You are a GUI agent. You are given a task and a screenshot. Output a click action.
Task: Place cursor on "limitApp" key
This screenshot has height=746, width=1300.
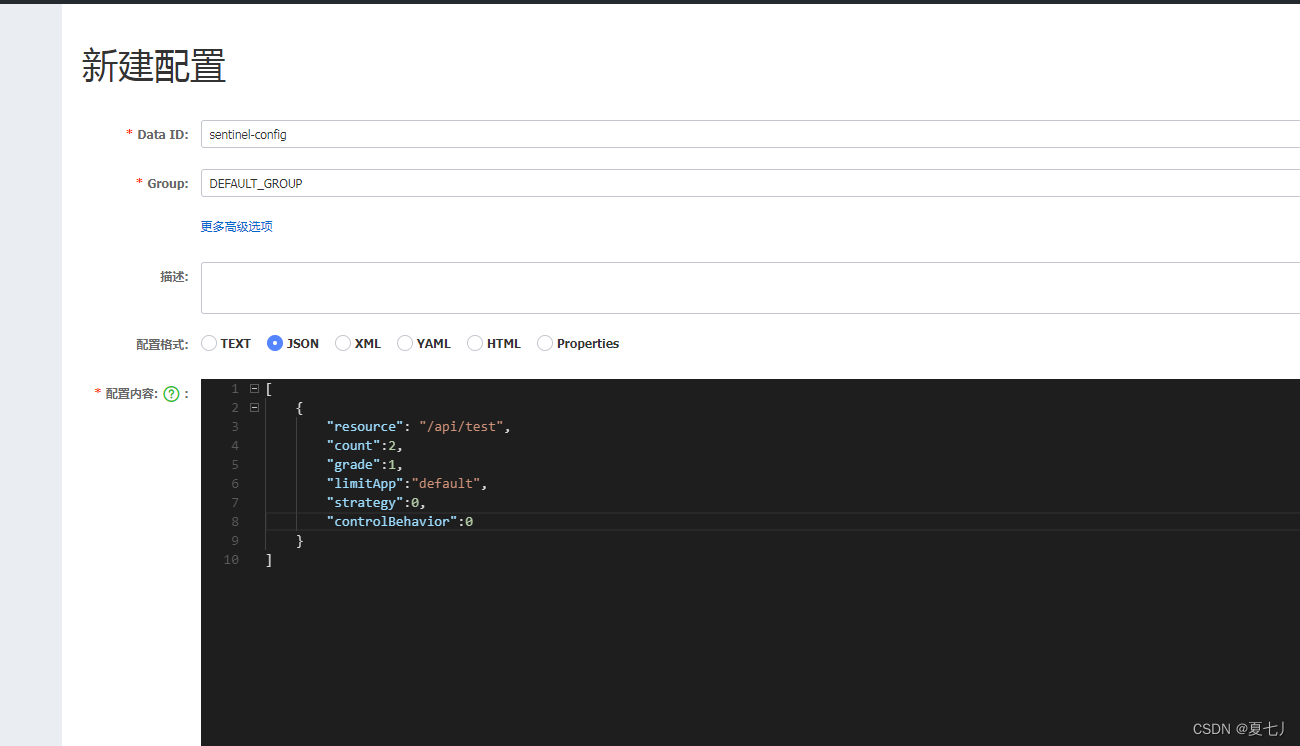(365, 483)
